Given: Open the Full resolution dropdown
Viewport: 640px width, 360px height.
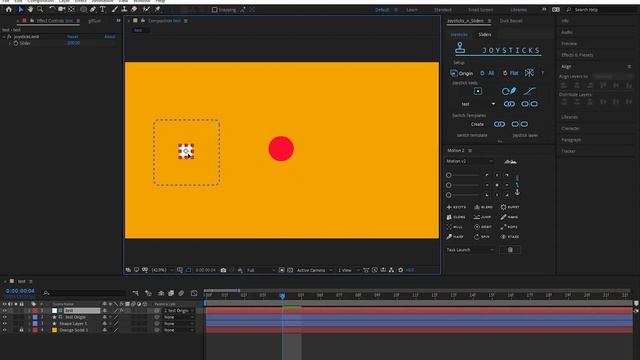Looking at the screenshot, I should click(260, 270).
